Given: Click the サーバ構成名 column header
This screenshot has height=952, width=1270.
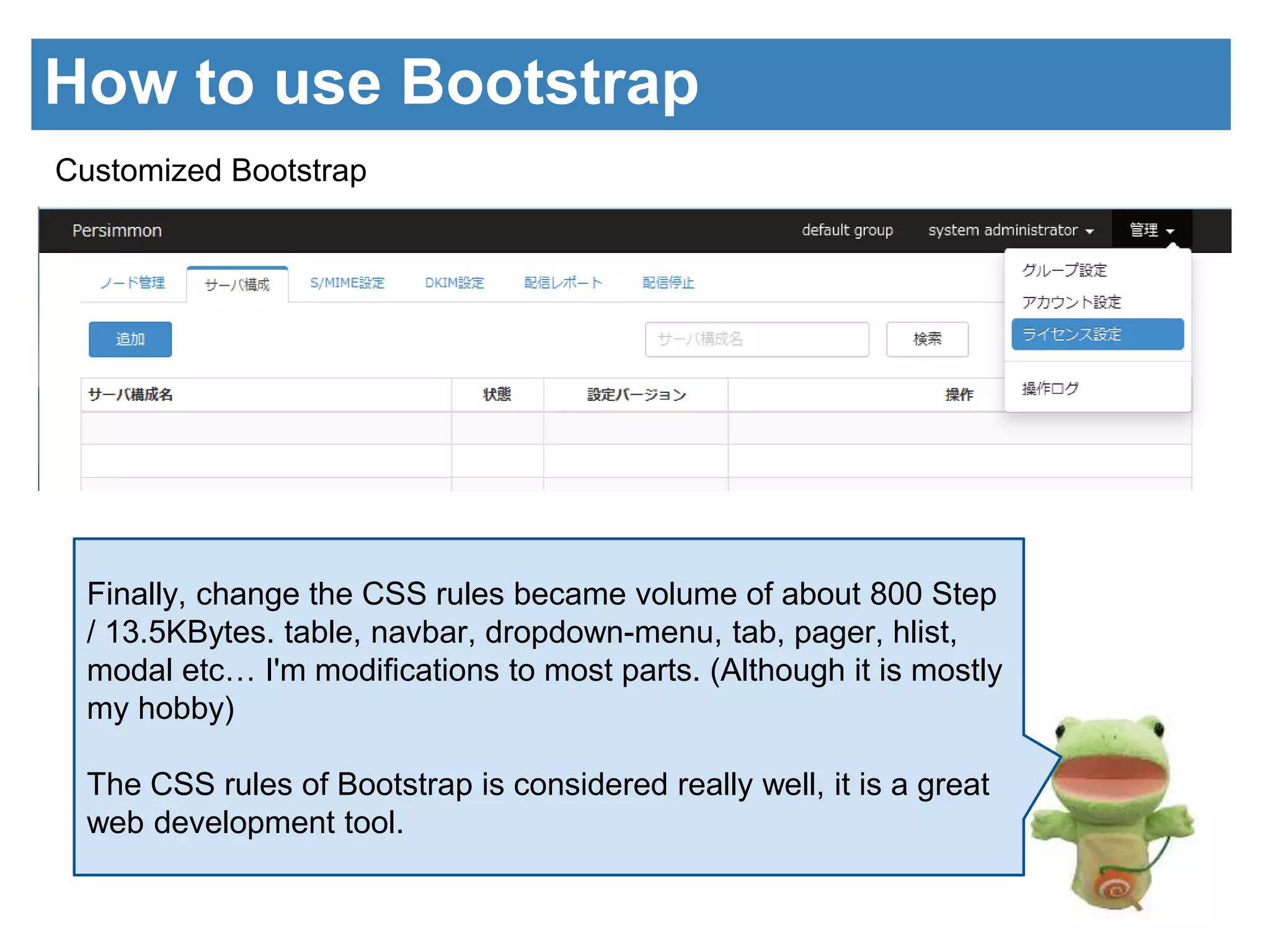Looking at the screenshot, I should coord(266,395).
